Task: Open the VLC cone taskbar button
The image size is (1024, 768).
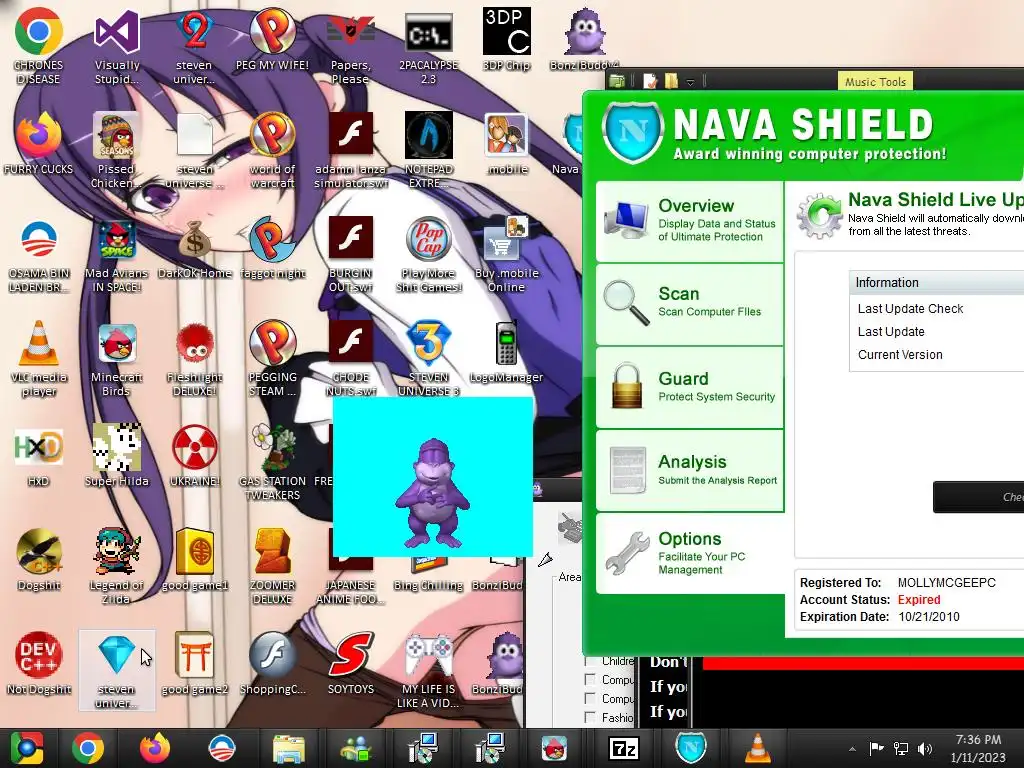Action: pyautogui.click(x=757, y=748)
